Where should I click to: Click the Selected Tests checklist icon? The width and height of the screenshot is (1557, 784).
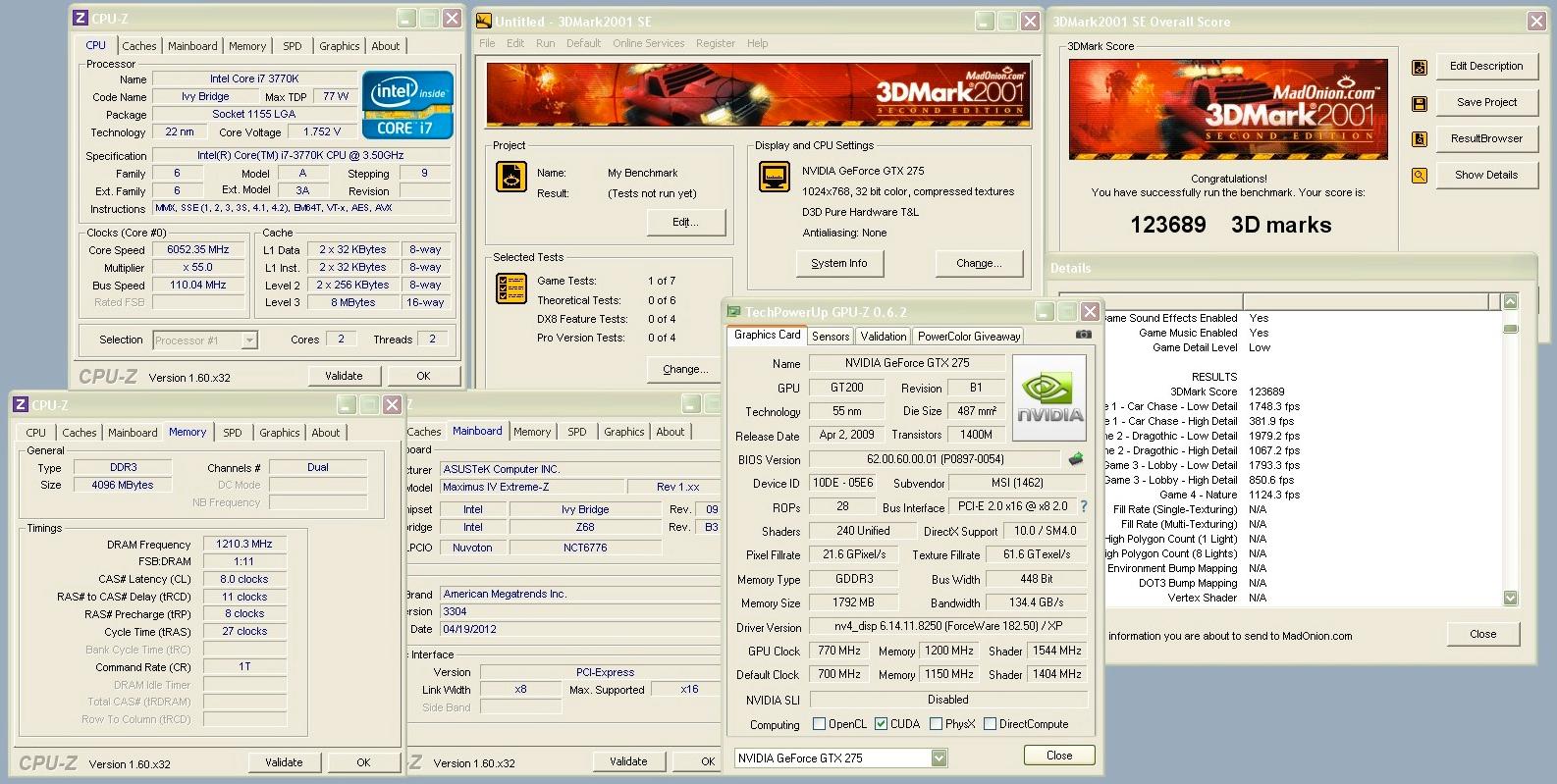[510, 287]
